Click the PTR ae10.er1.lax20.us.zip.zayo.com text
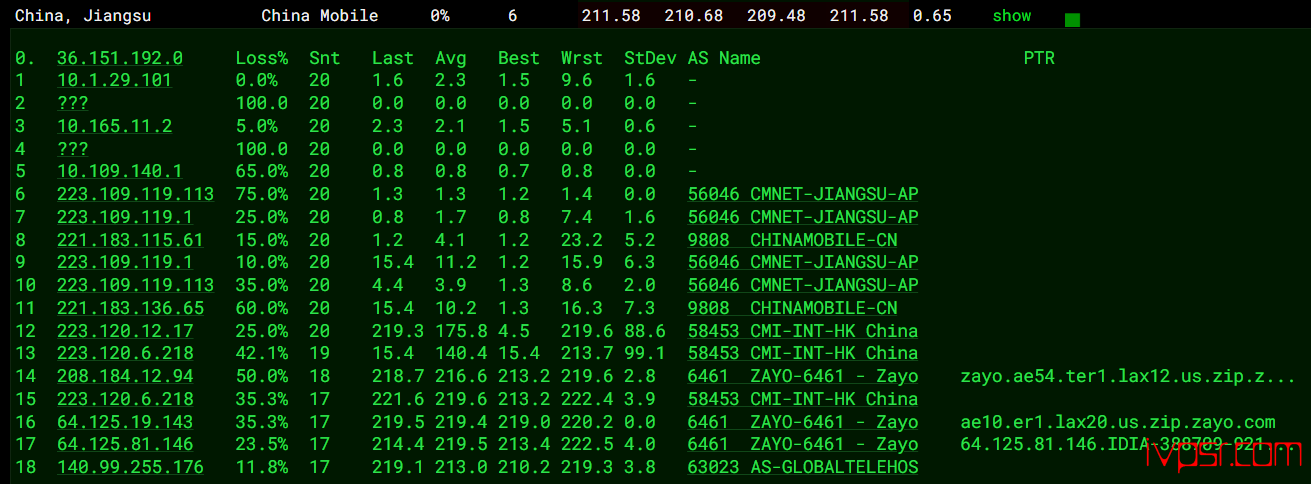1311x484 pixels. [1117, 422]
